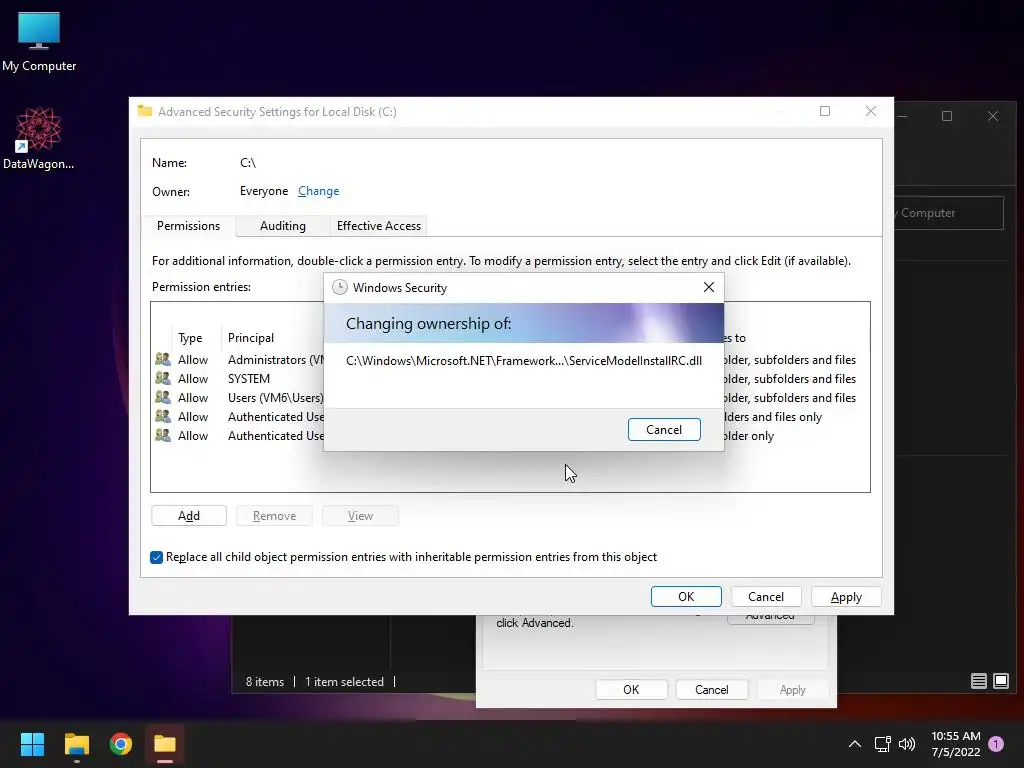
Task: Click Change owner link
Action: coord(319,191)
